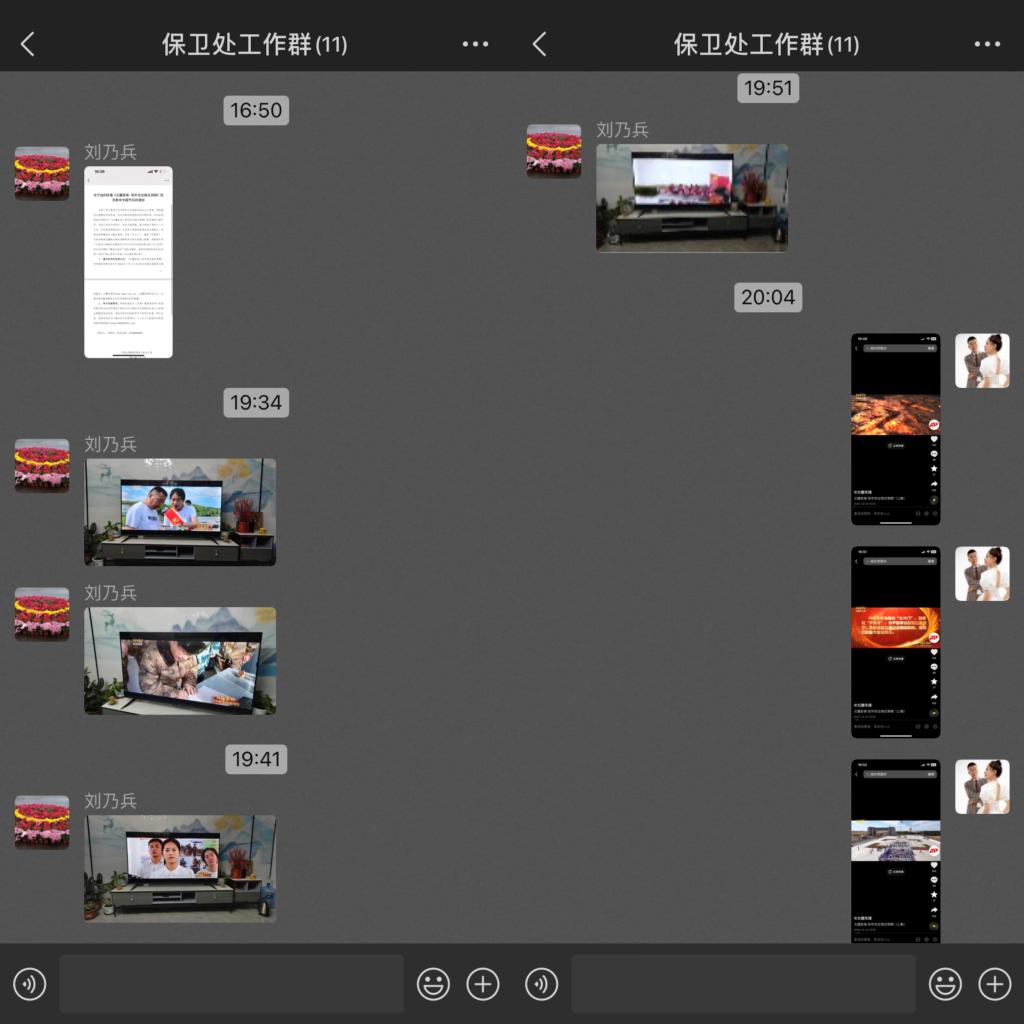The height and width of the screenshot is (1024, 1024).
Task: Switch to voice input in the left chat
Action: [x=30, y=984]
